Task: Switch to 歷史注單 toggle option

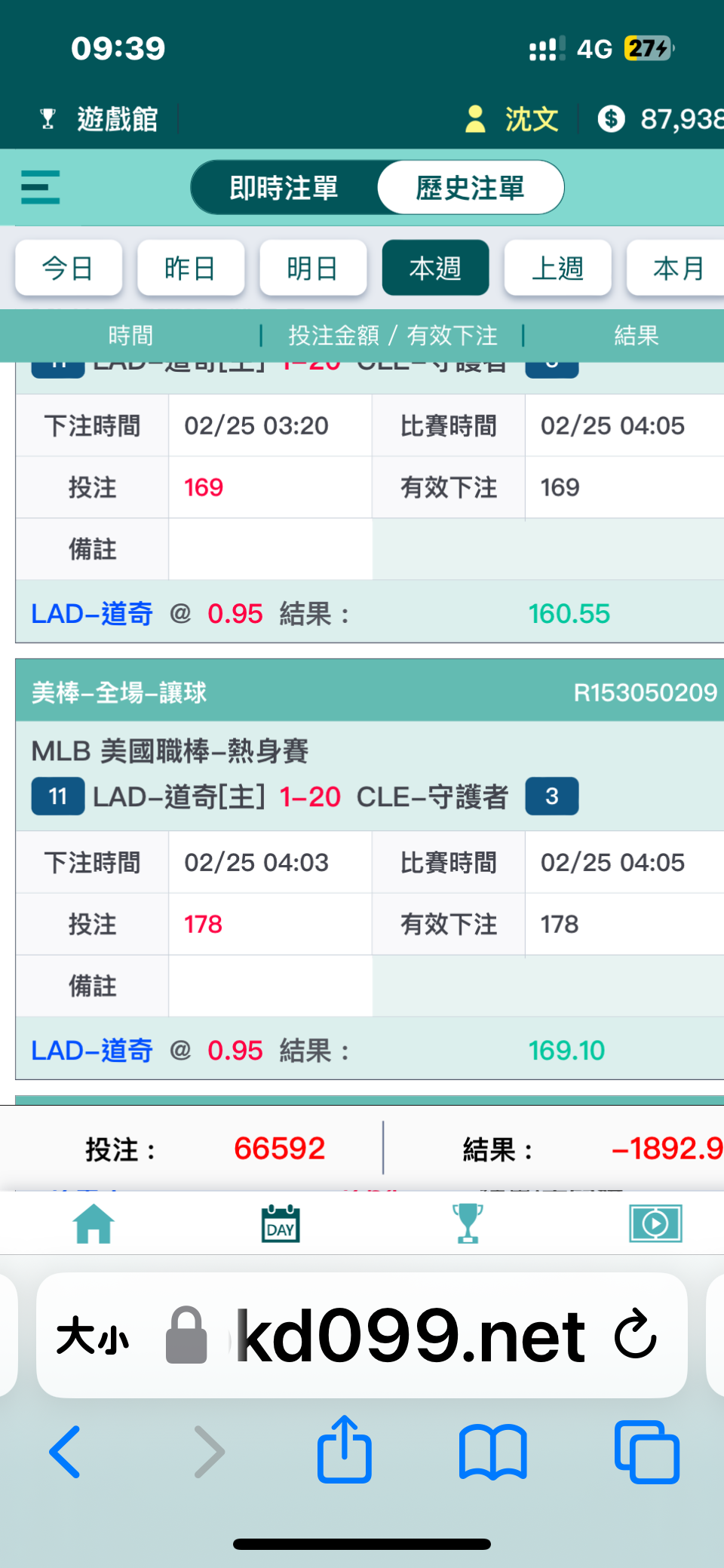Action: pyautogui.click(x=470, y=188)
